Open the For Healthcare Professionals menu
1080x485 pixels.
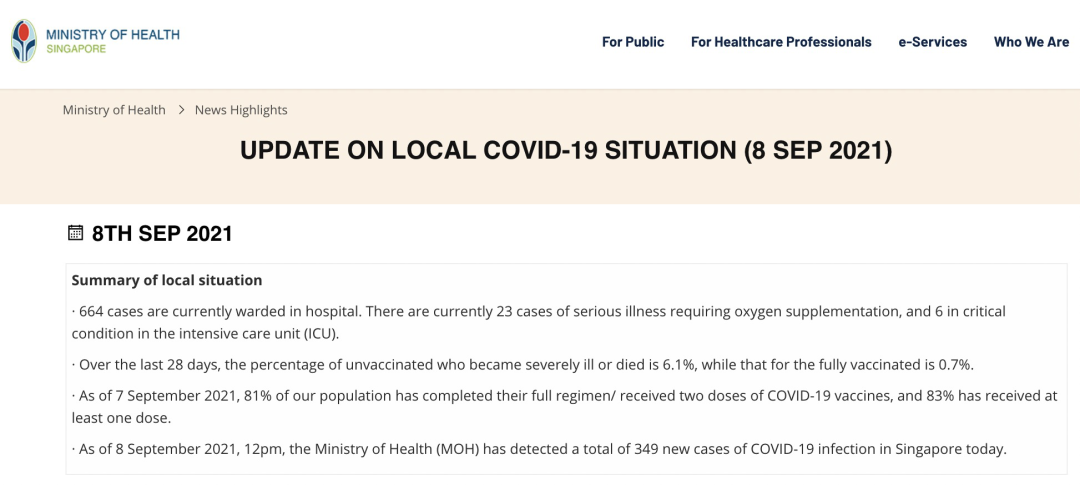tap(781, 42)
